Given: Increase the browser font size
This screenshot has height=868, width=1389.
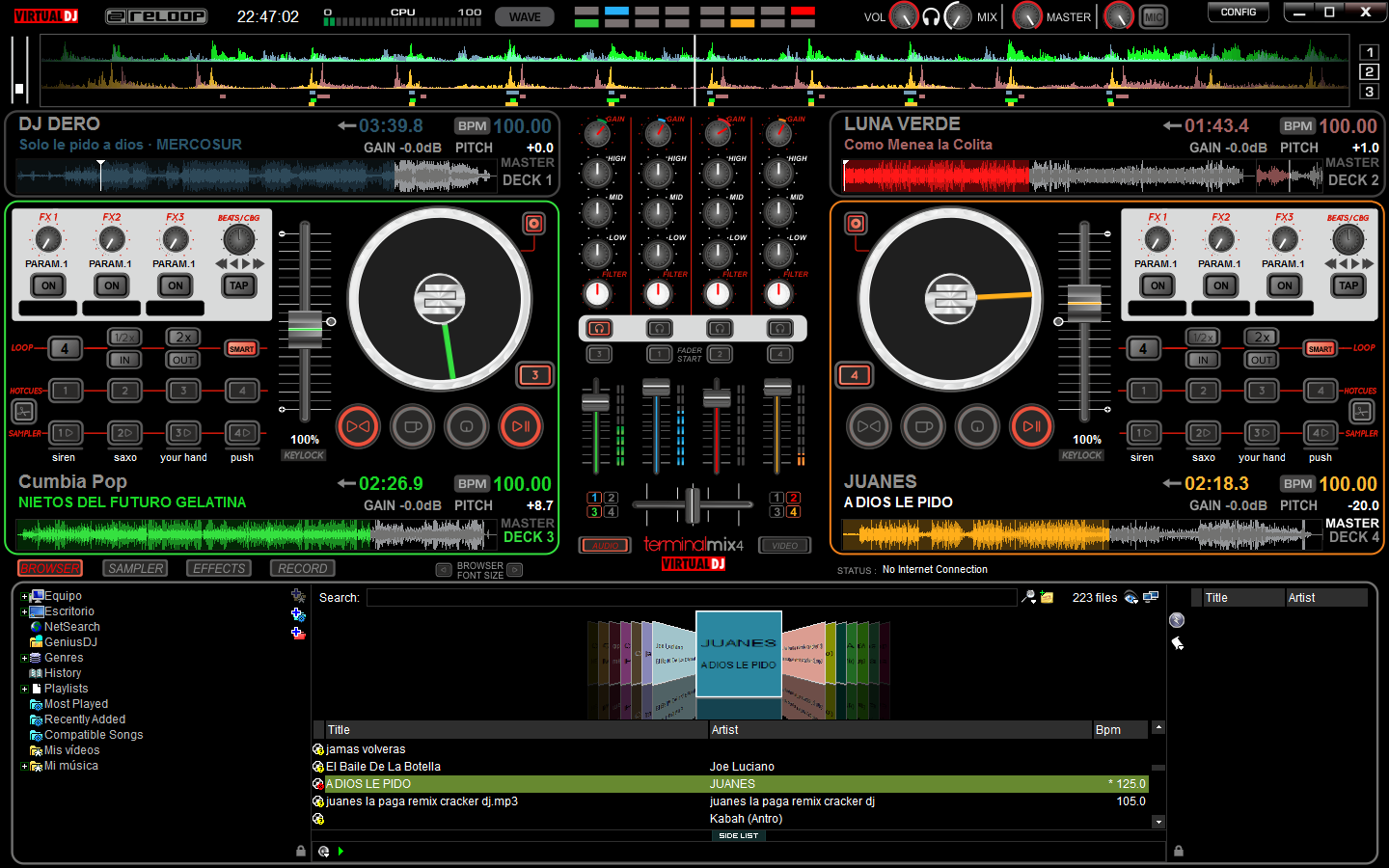Looking at the screenshot, I should tap(515, 570).
